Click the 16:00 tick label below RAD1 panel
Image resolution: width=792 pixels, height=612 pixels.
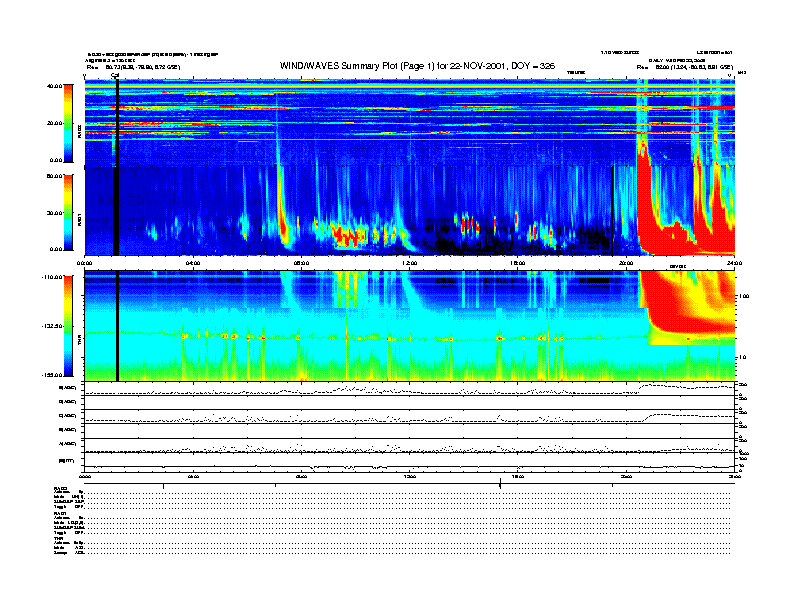tap(518, 263)
